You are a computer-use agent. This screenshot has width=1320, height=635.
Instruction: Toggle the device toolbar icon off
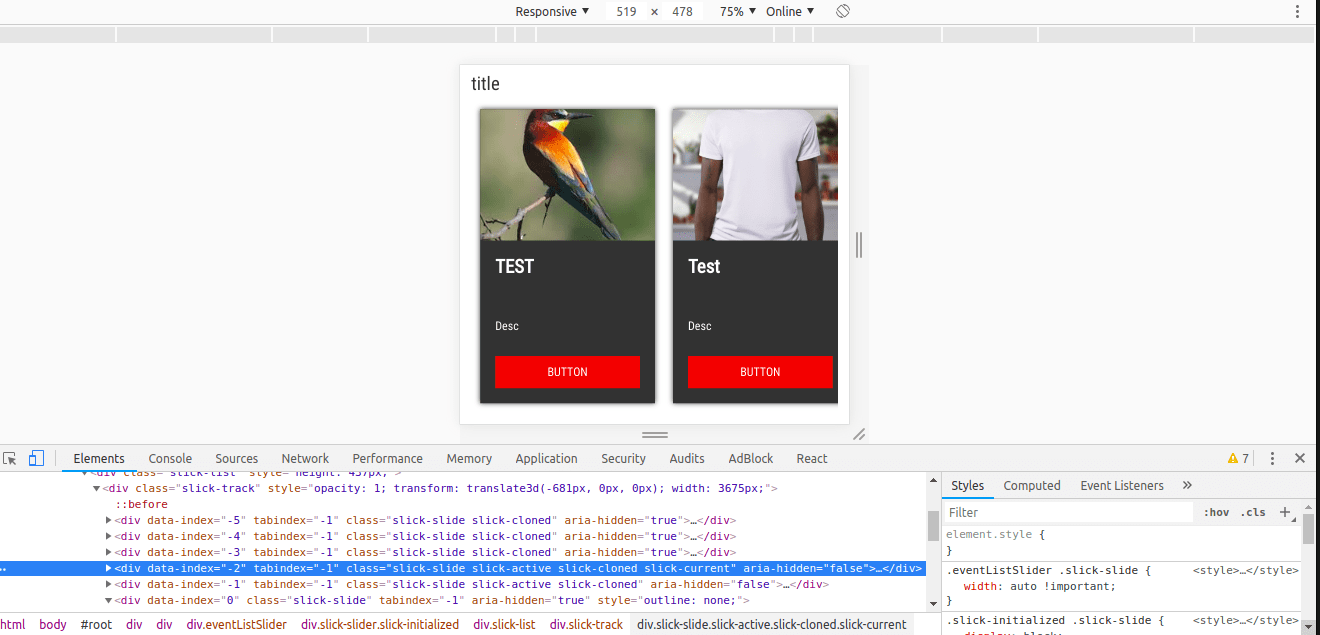click(35, 457)
